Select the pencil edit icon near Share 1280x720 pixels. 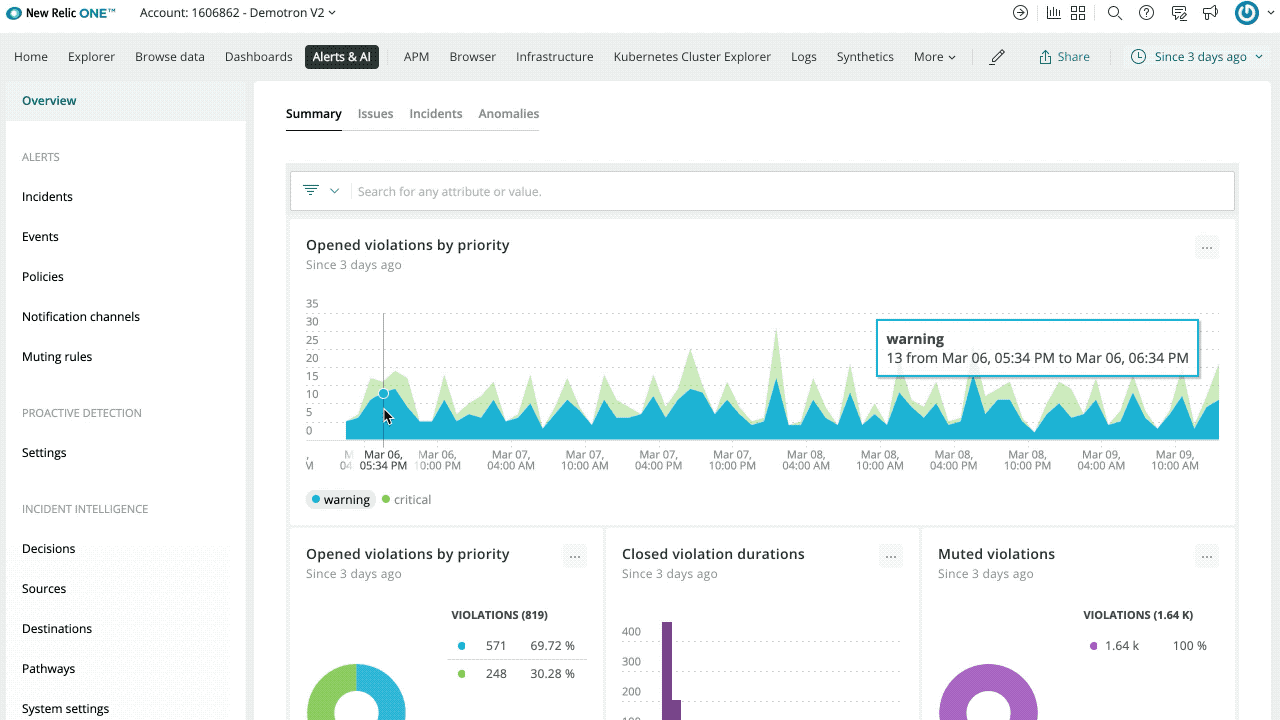(x=997, y=57)
